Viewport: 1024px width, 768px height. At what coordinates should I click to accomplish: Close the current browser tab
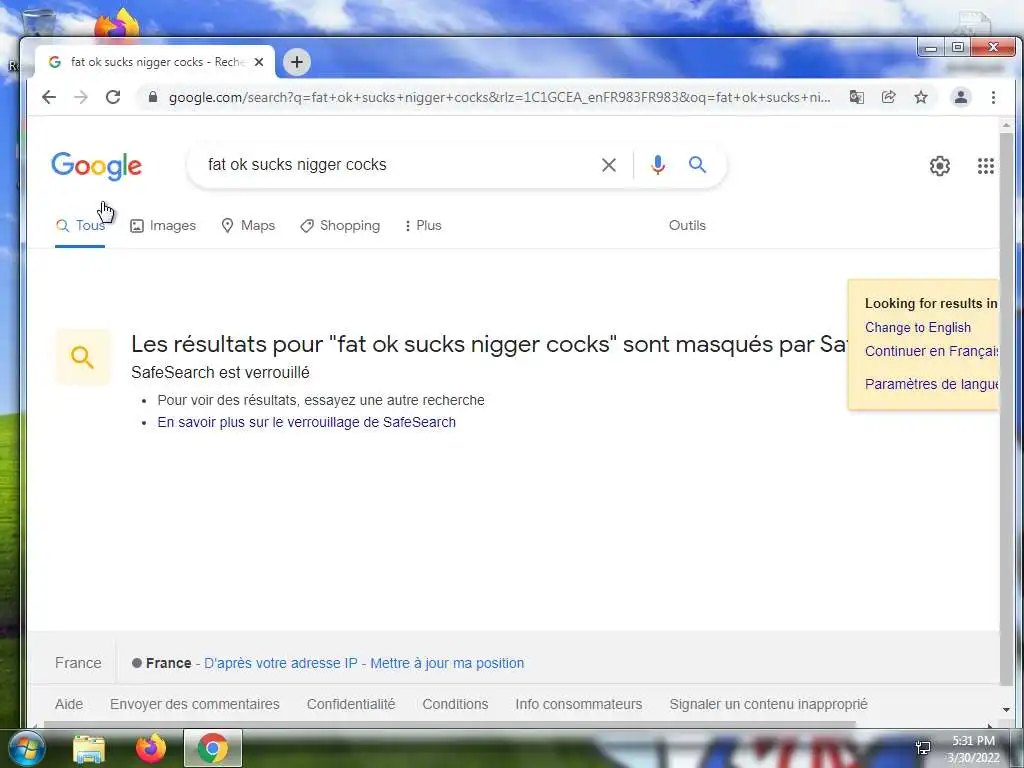click(x=259, y=62)
